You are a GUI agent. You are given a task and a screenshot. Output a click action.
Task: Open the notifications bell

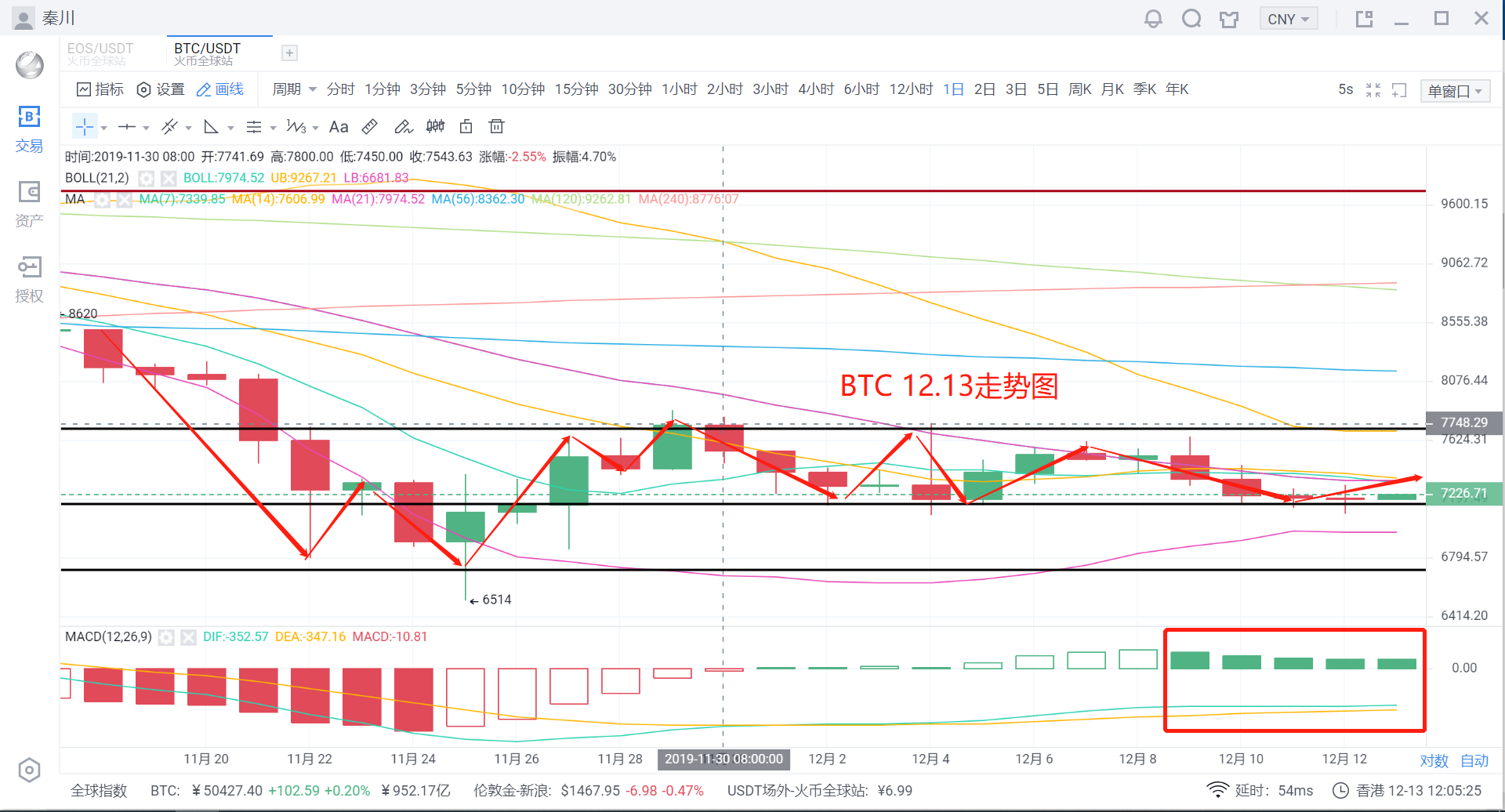[x=1153, y=19]
